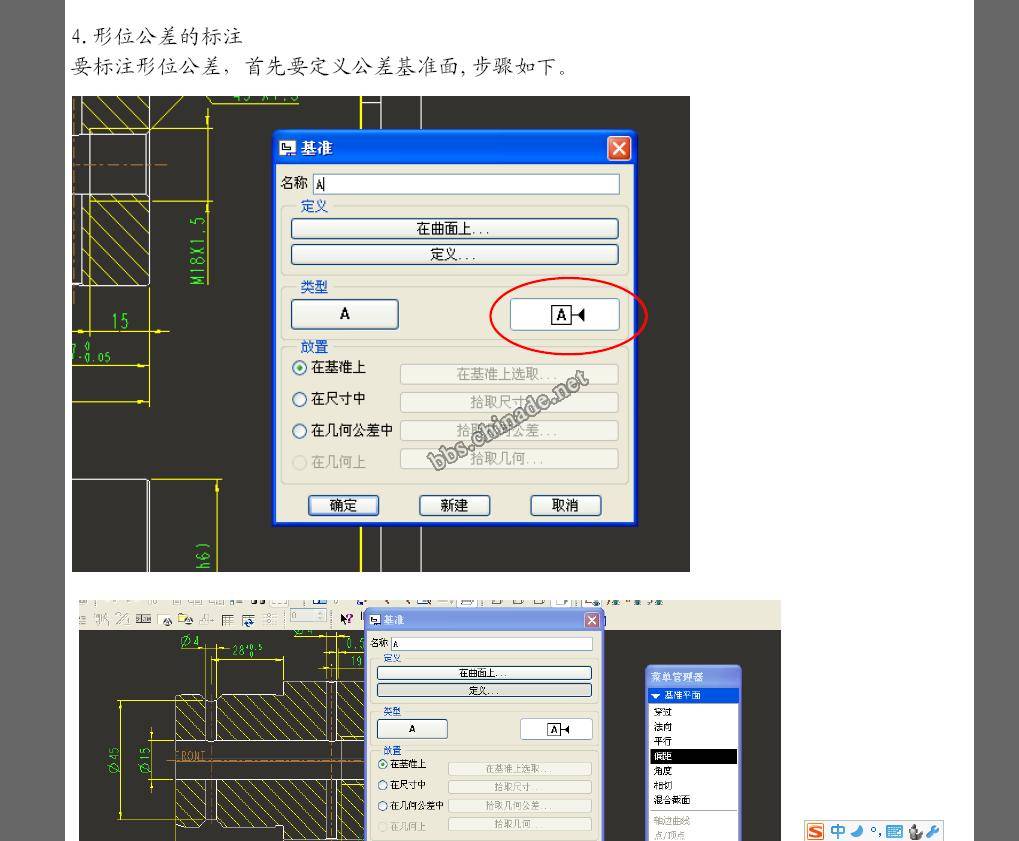Select the boxed A datum symbol type

pyautogui.click(x=564, y=315)
